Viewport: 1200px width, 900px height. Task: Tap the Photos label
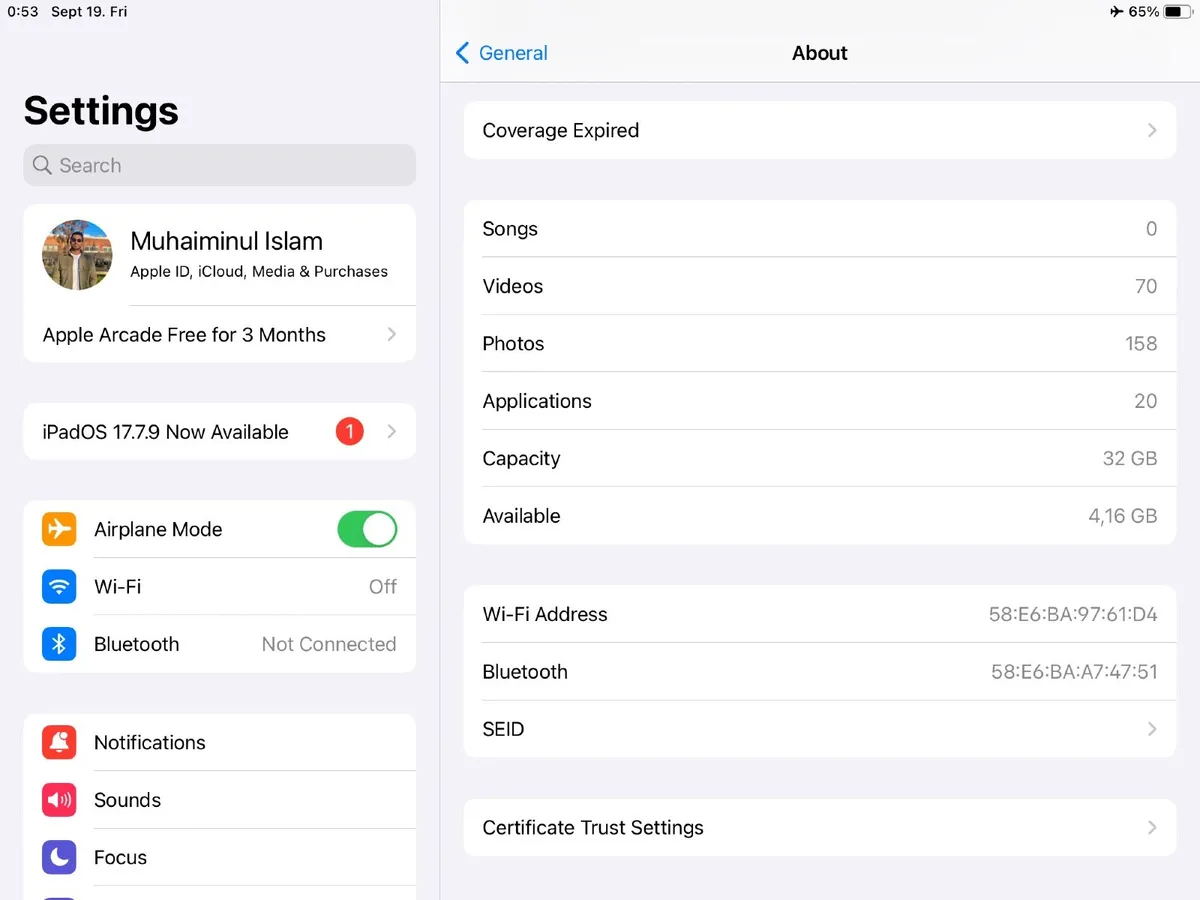pos(514,343)
